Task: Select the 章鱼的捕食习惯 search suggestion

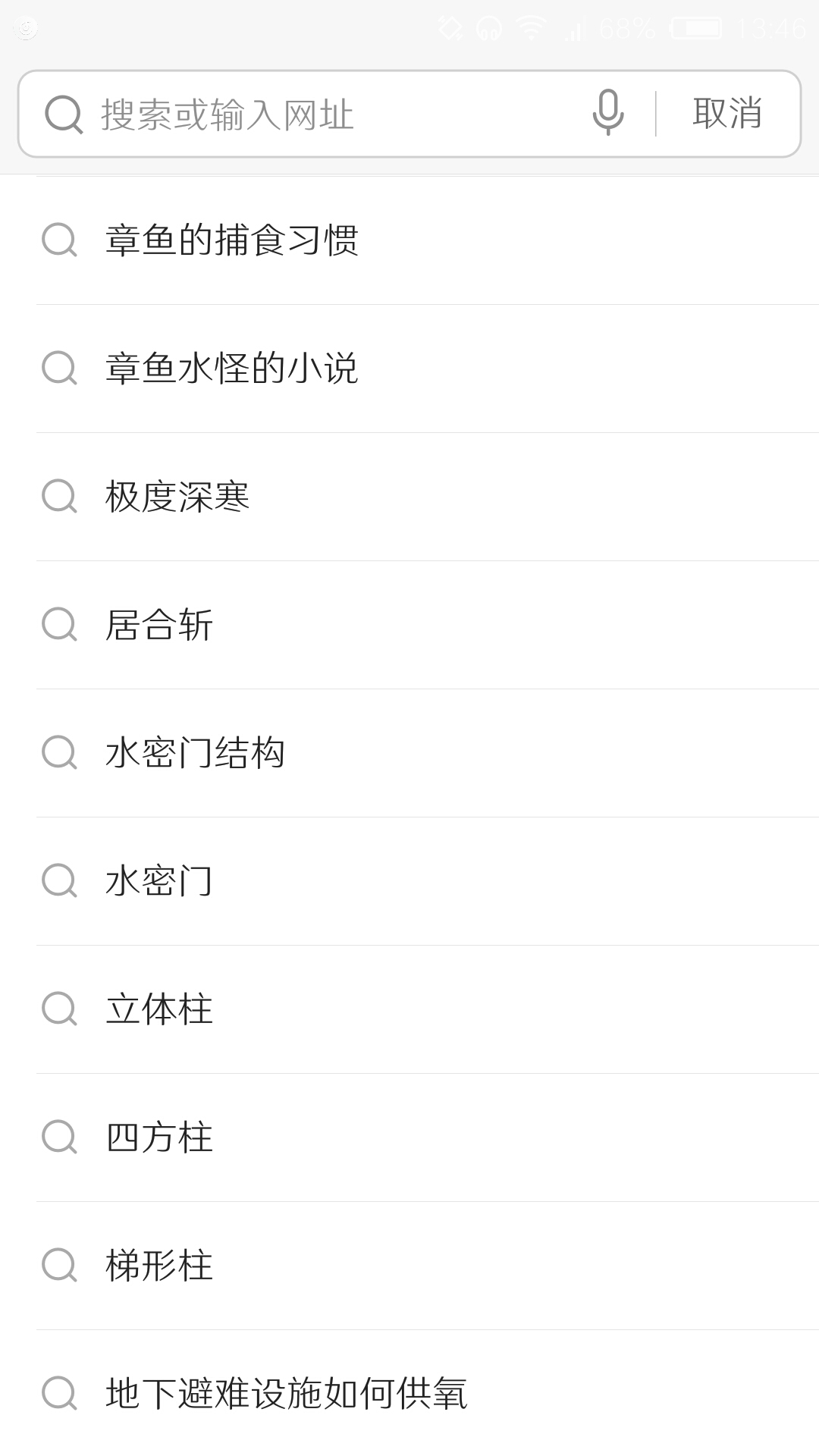Action: tap(232, 240)
